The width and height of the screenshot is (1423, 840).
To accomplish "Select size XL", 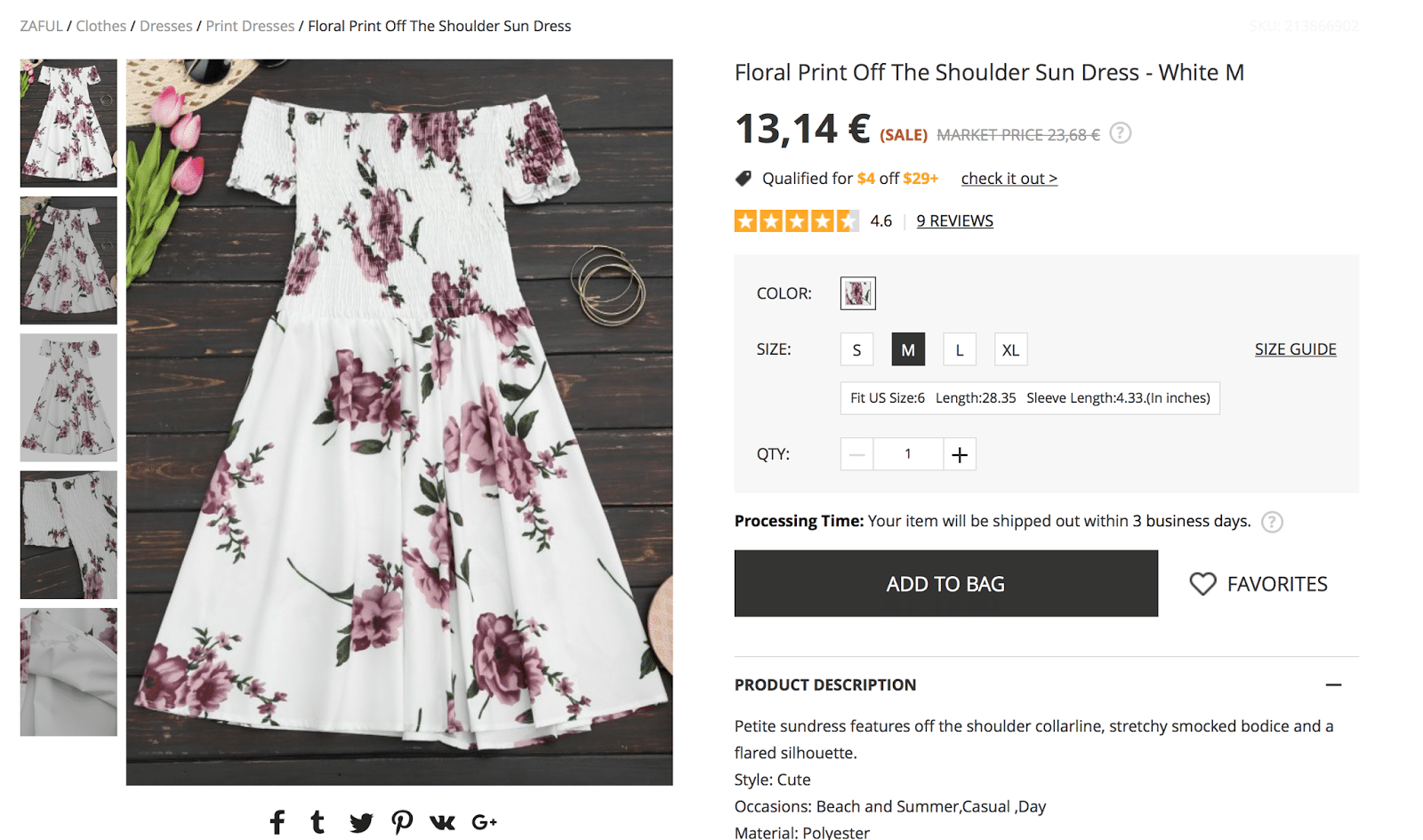I will pyautogui.click(x=1010, y=350).
